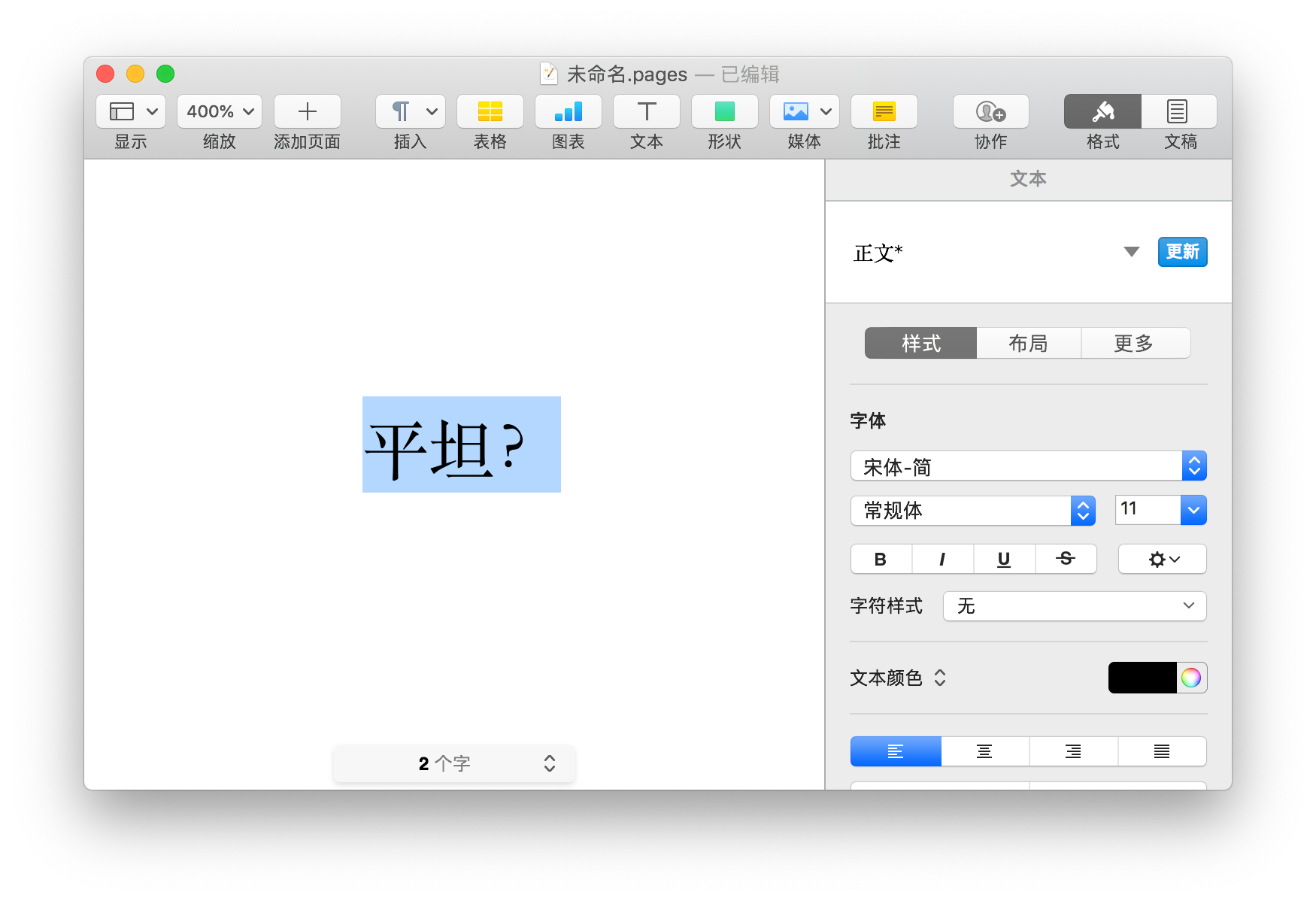1316x901 pixels.
Task: Toggle bold formatting
Action: tap(881, 559)
